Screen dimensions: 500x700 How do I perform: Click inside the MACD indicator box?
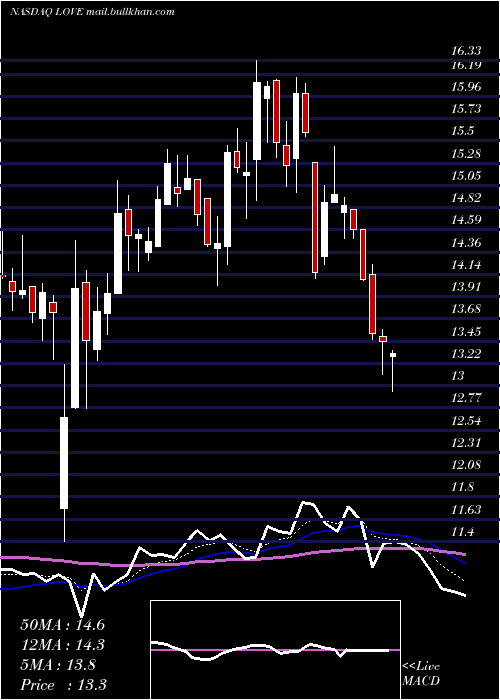[x=275, y=650]
